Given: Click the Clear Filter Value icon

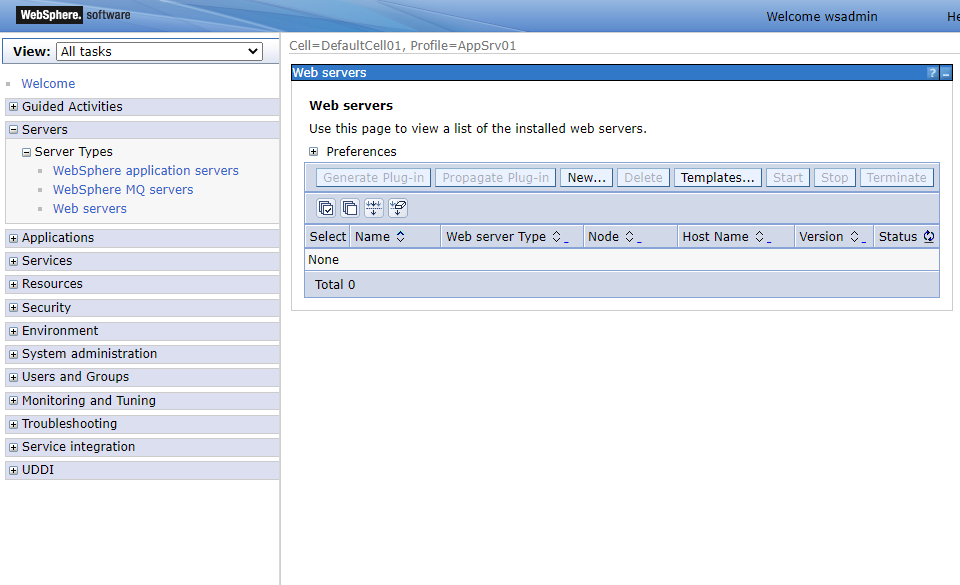Looking at the screenshot, I should click(x=398, y=208).
